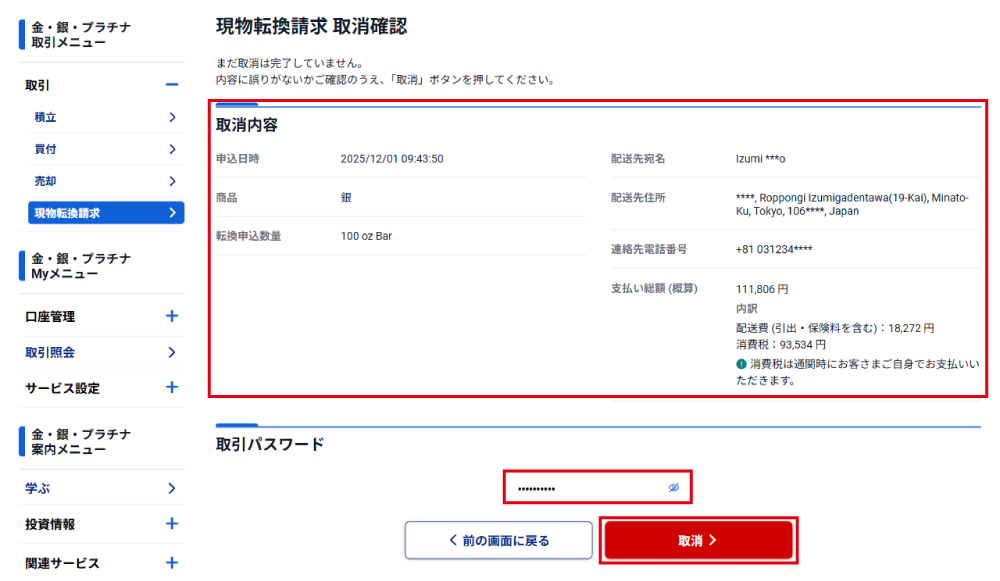Screen dimensions: 1000x581
Task: Click the 取引照会 label in the sidebar
Action: pyautogui.click(x=50, y=352)
